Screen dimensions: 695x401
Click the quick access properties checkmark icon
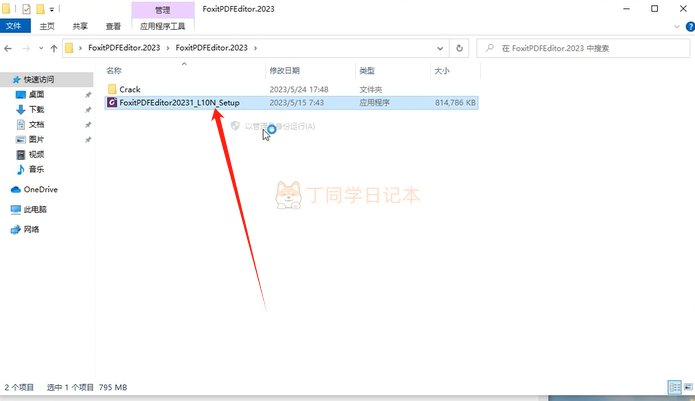(26, 8)
